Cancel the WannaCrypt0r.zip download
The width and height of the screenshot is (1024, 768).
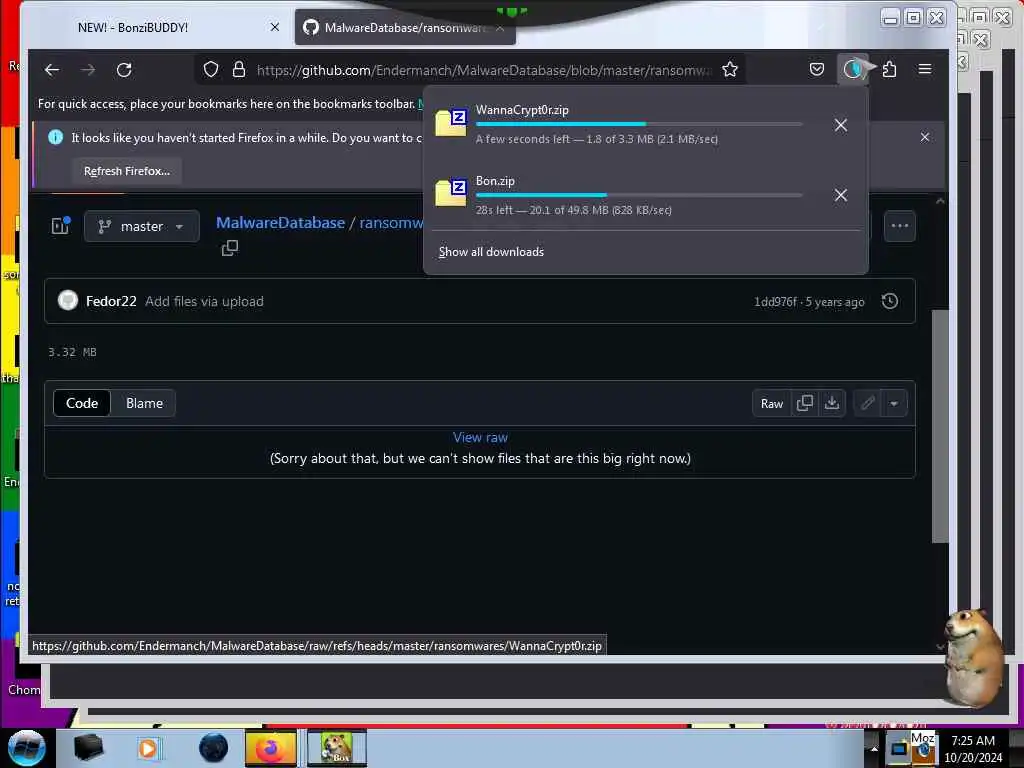click(x=840, y=125)
